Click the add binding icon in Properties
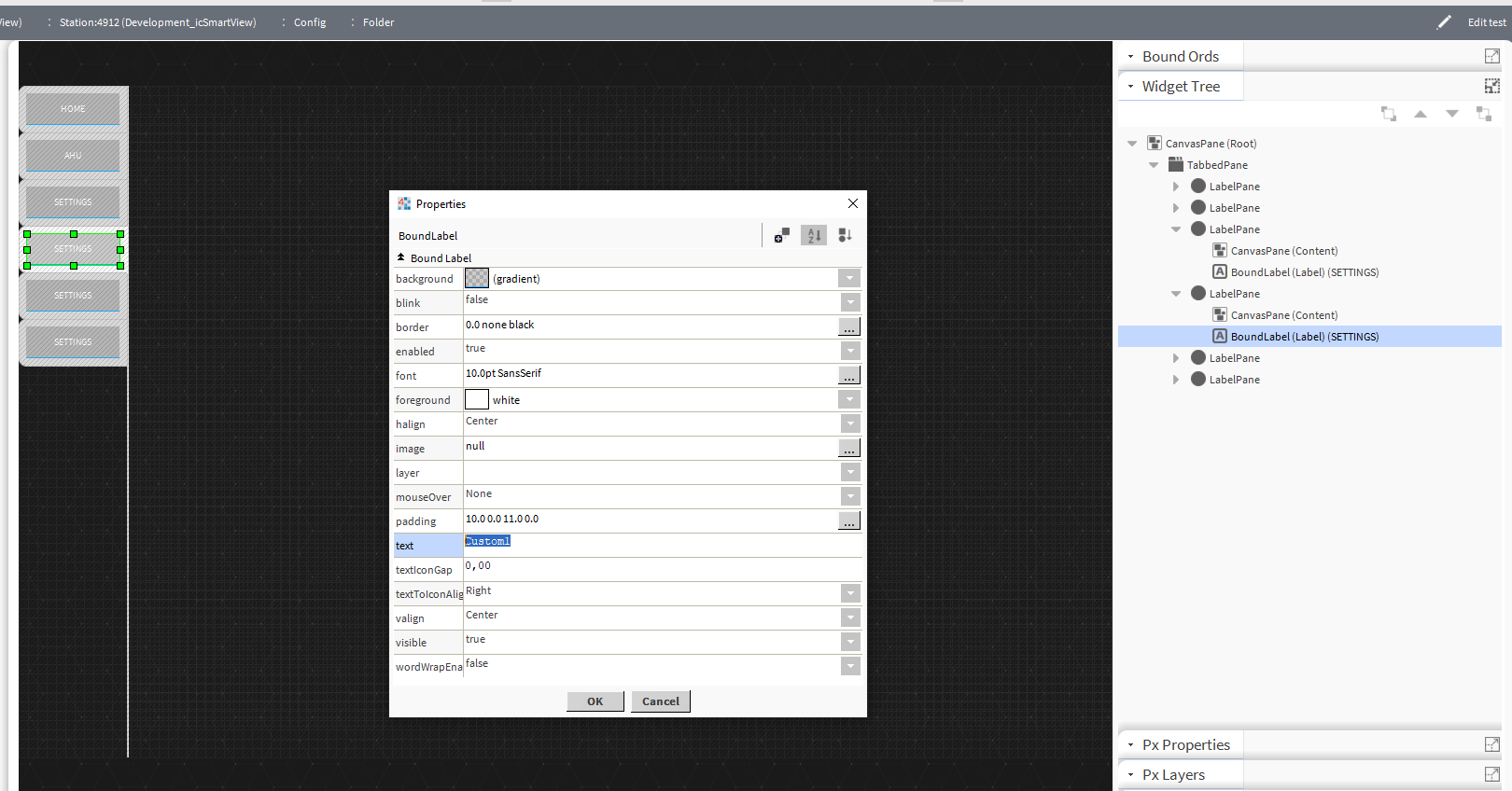 coord(782,235)
